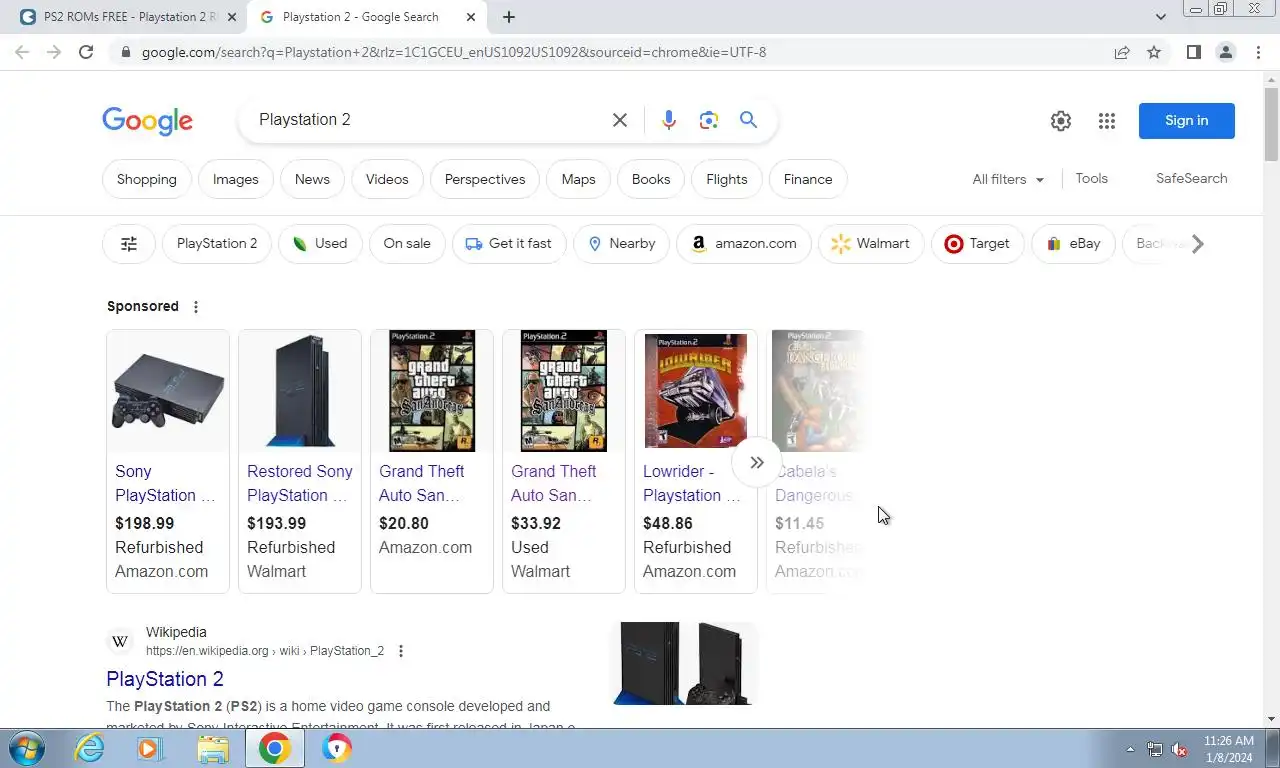Toggle the PlayStation 2 filter chip

tap(217, 244)
